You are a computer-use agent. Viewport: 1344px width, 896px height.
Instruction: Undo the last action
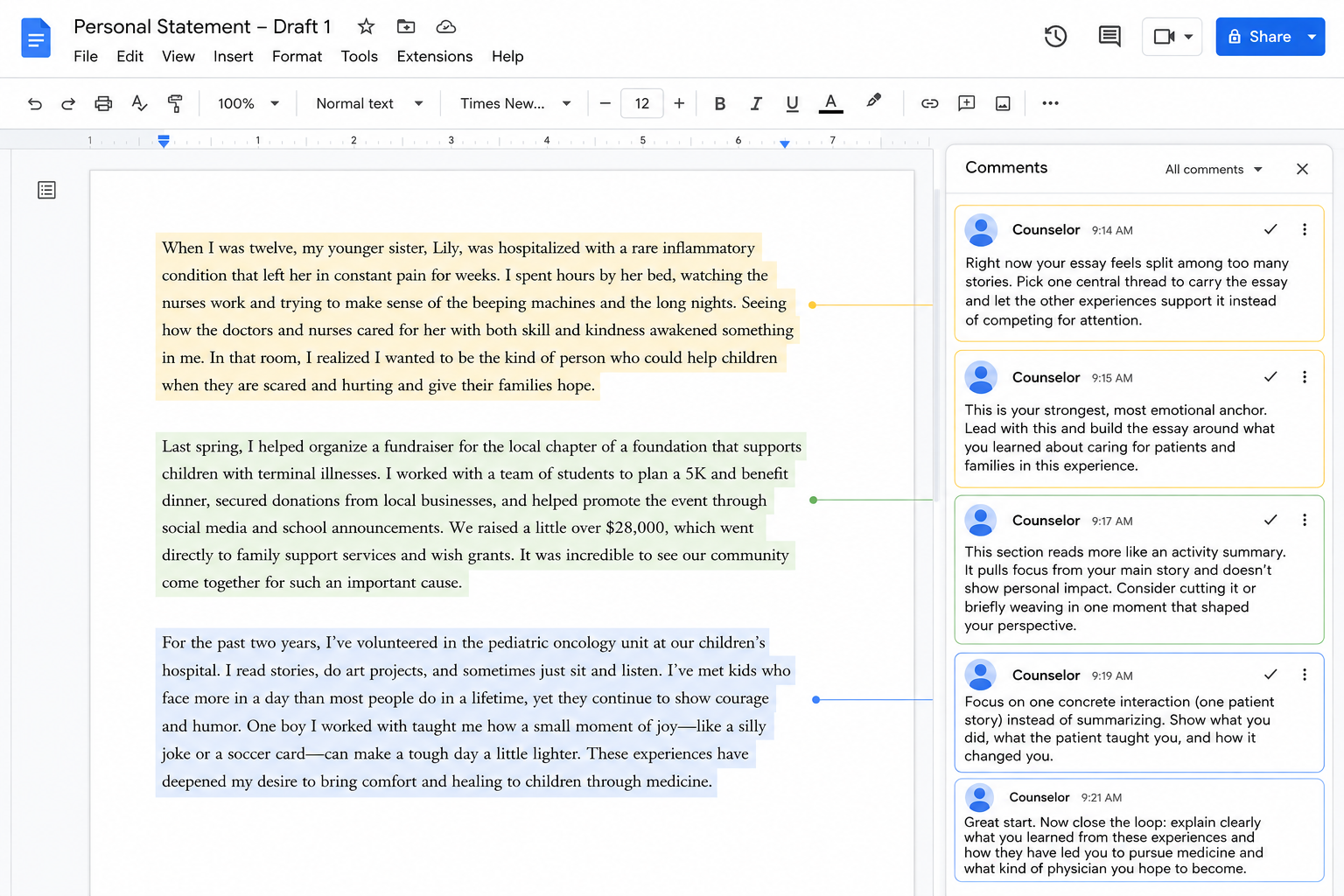(35, 103)
